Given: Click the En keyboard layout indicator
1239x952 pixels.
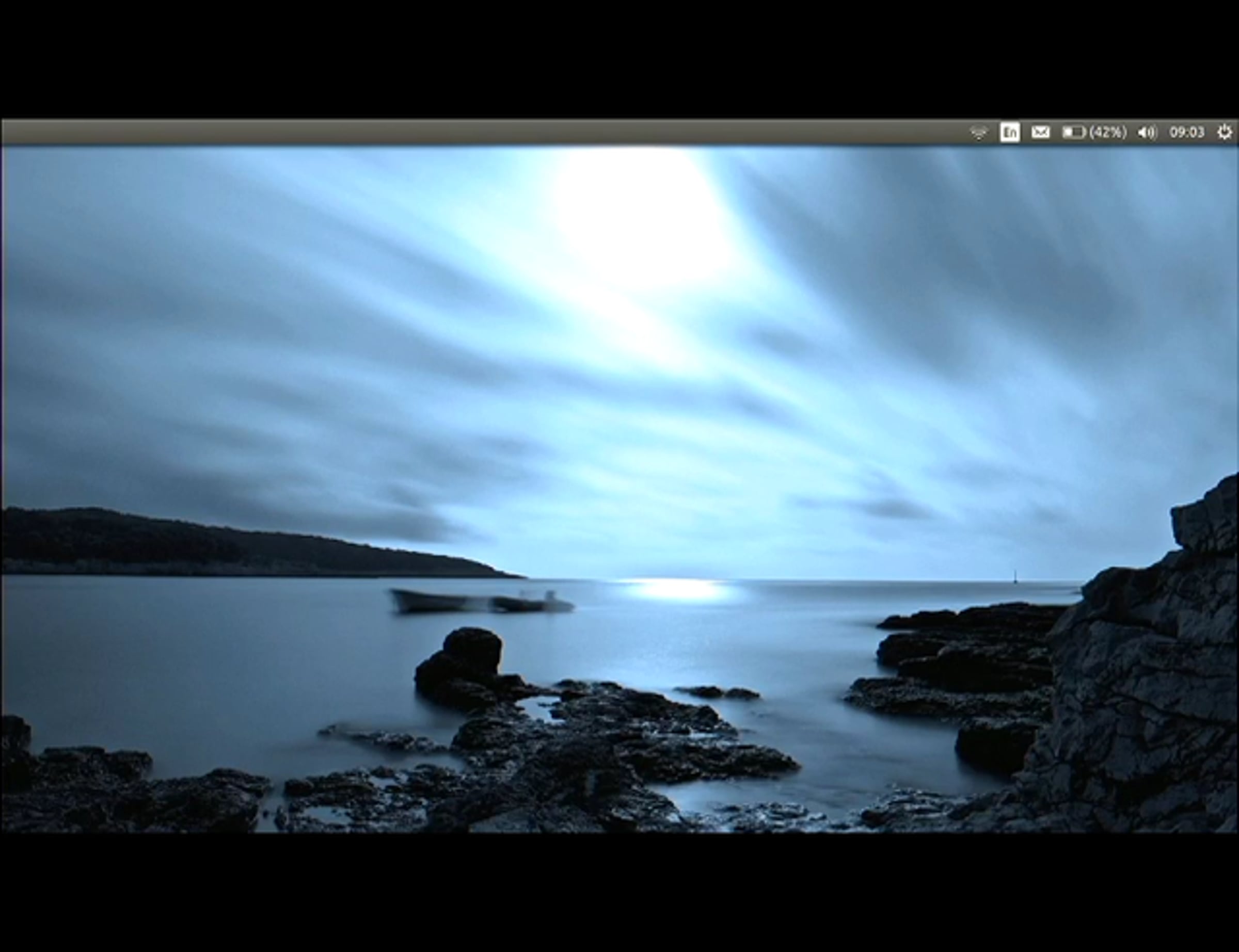Looking at the screenshot, I should point(1009,133).
